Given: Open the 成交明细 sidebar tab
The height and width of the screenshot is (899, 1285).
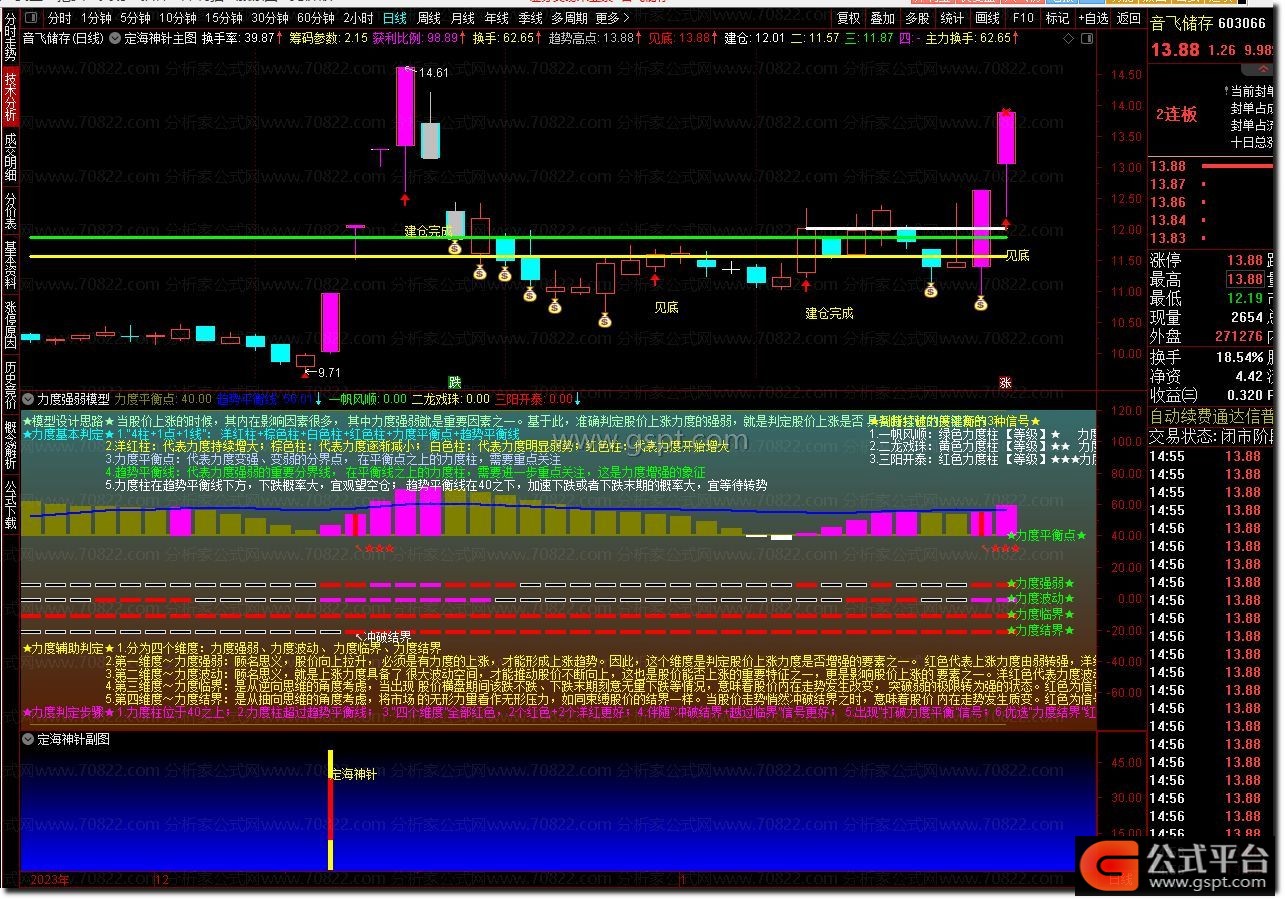Looking at the screenshot, I should [x=10, y=156].
